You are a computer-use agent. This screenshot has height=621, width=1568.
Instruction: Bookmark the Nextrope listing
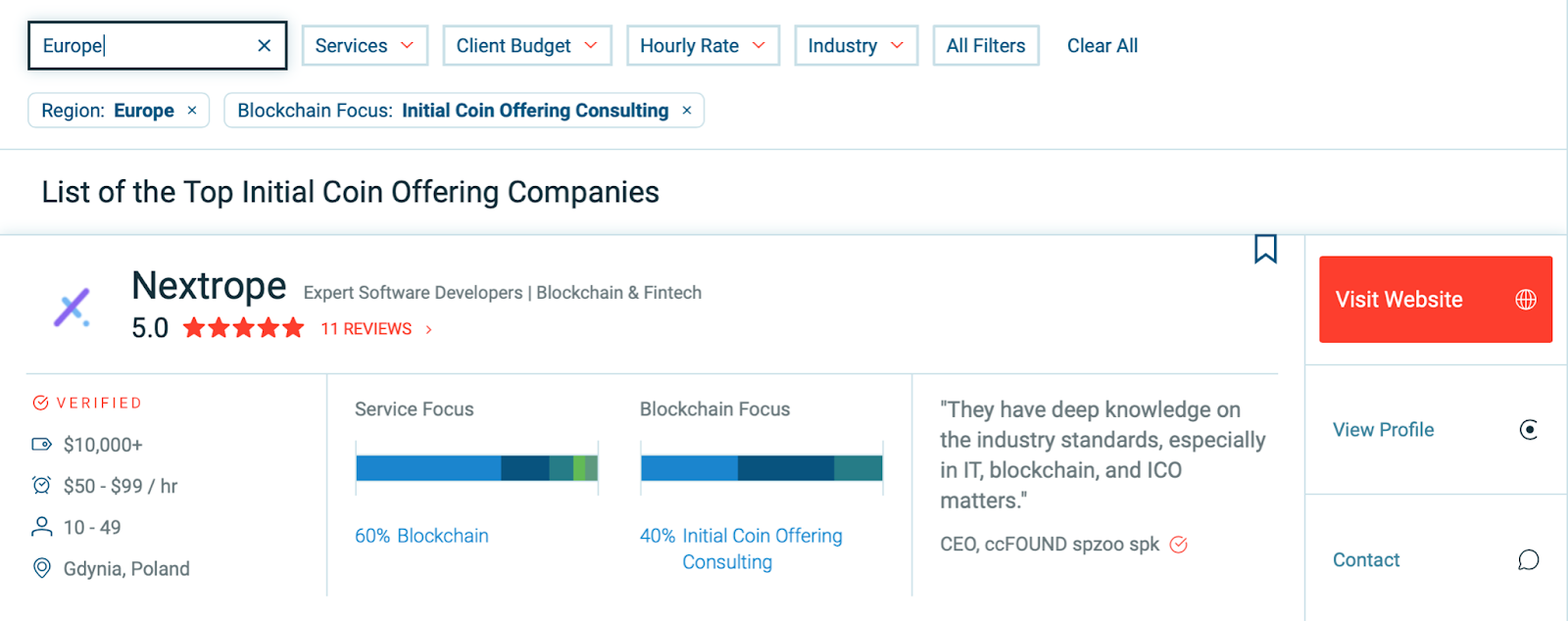pos(1265,249)
